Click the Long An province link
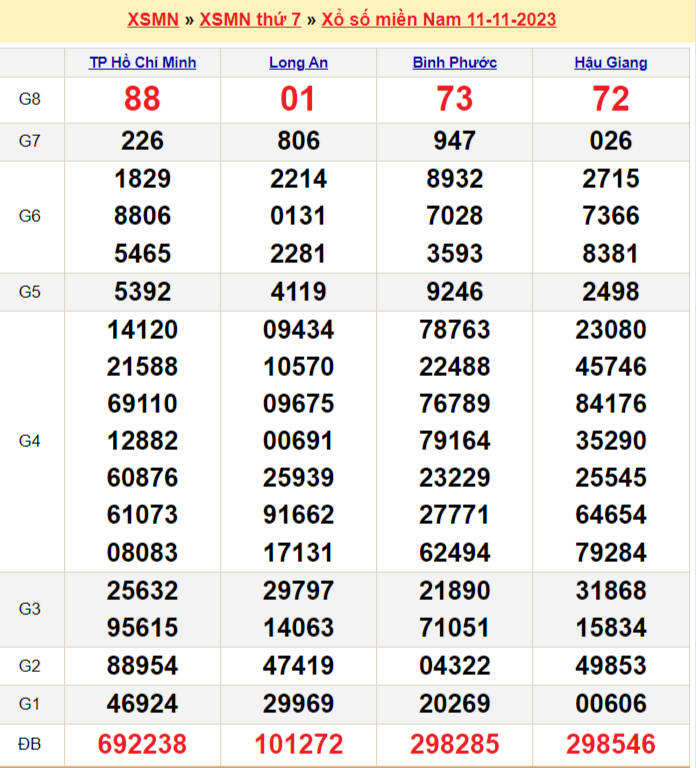 click(298, 62)
